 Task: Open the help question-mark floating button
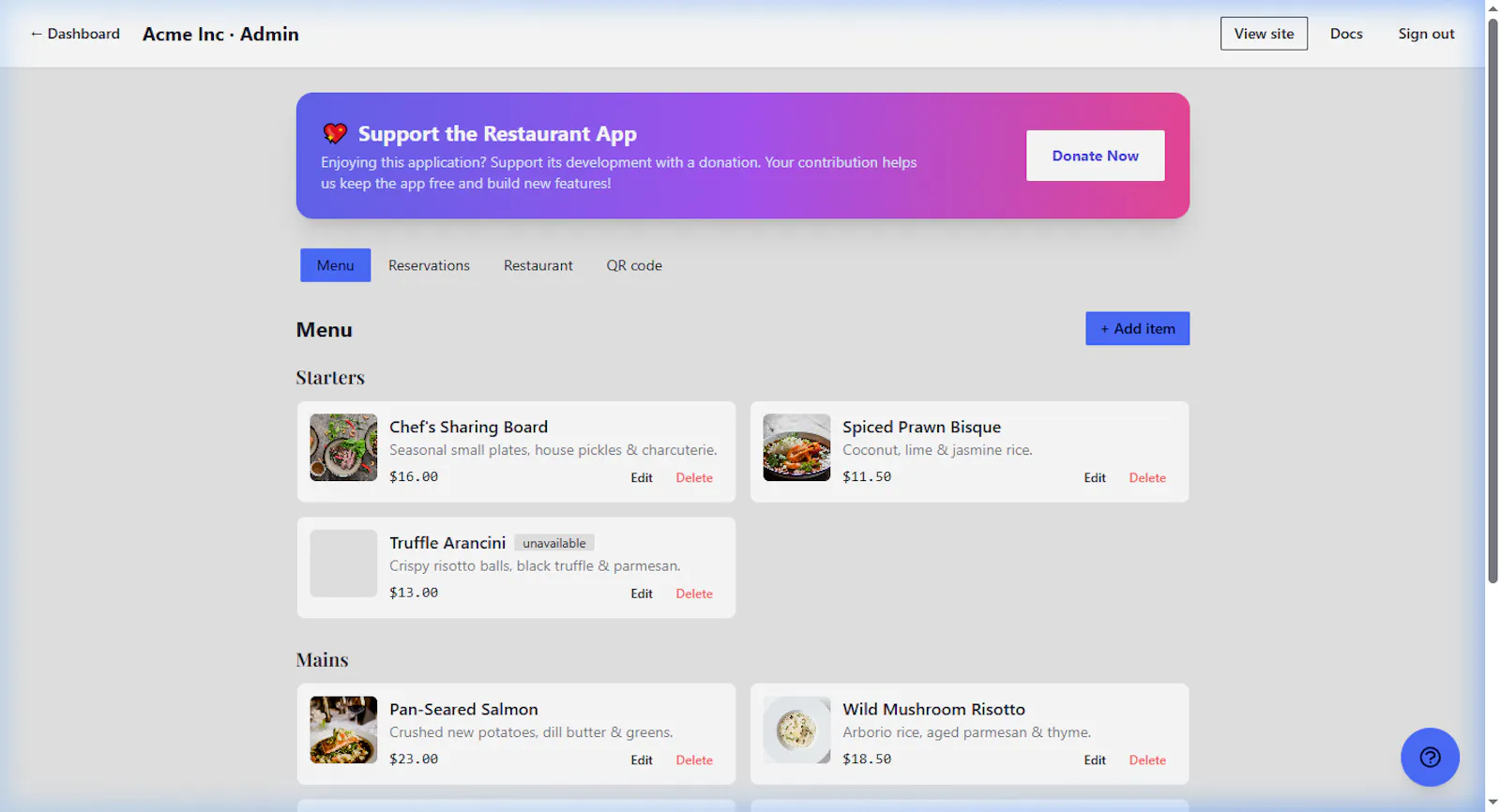(x=1430, y=758)
